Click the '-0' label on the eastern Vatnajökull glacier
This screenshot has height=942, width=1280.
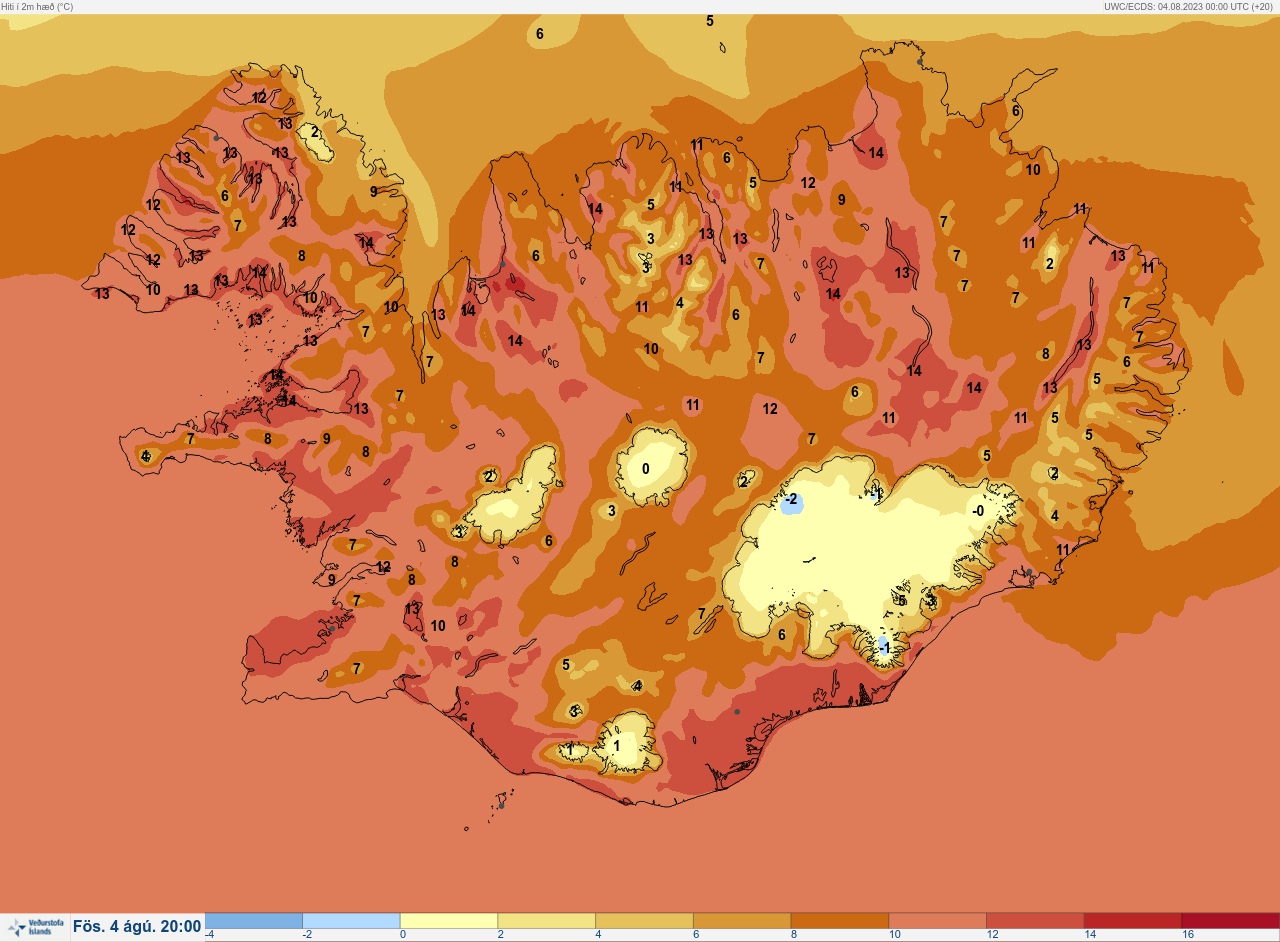point(979,511)
